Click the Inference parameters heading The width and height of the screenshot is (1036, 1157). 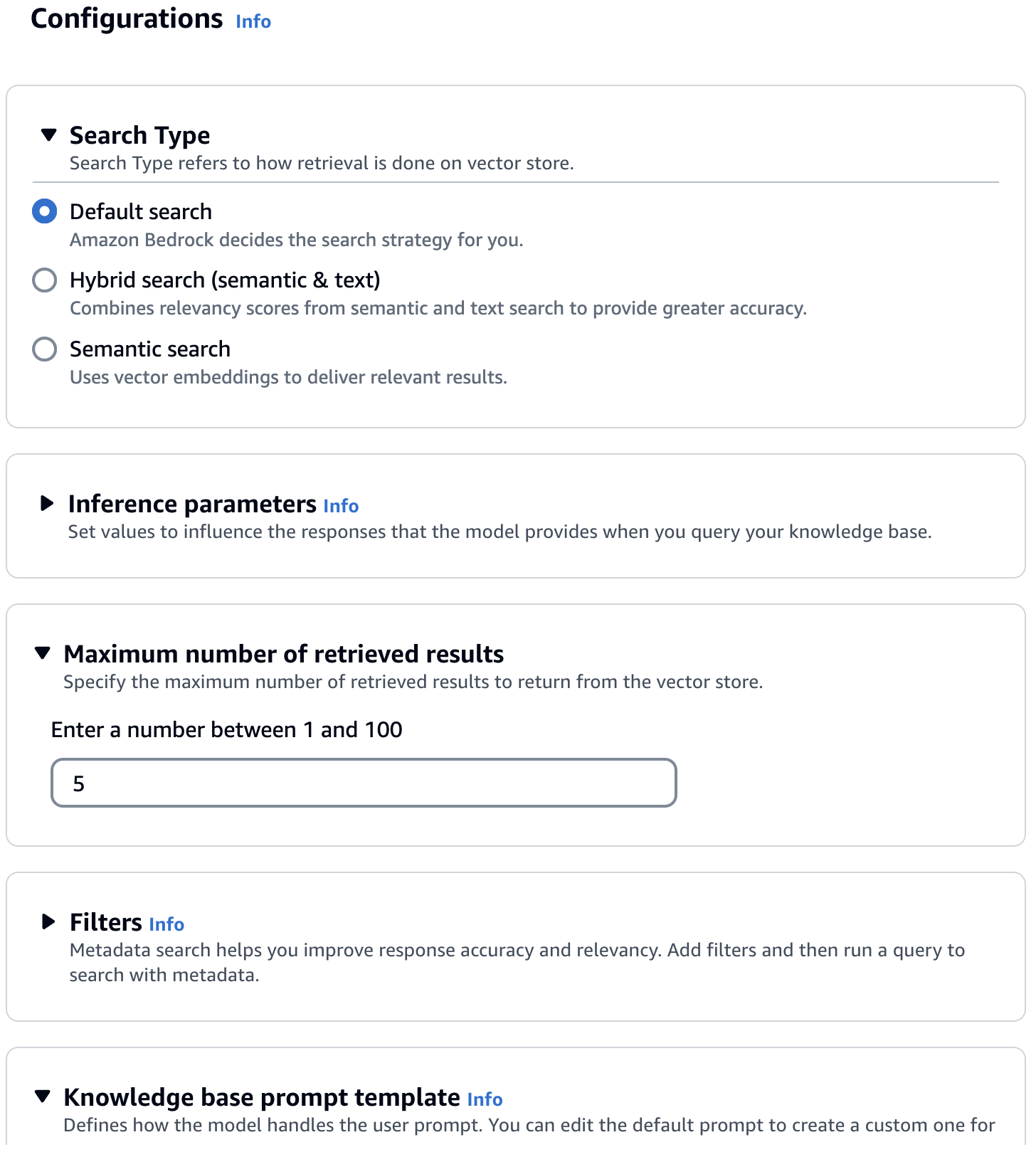pos(192,504)
